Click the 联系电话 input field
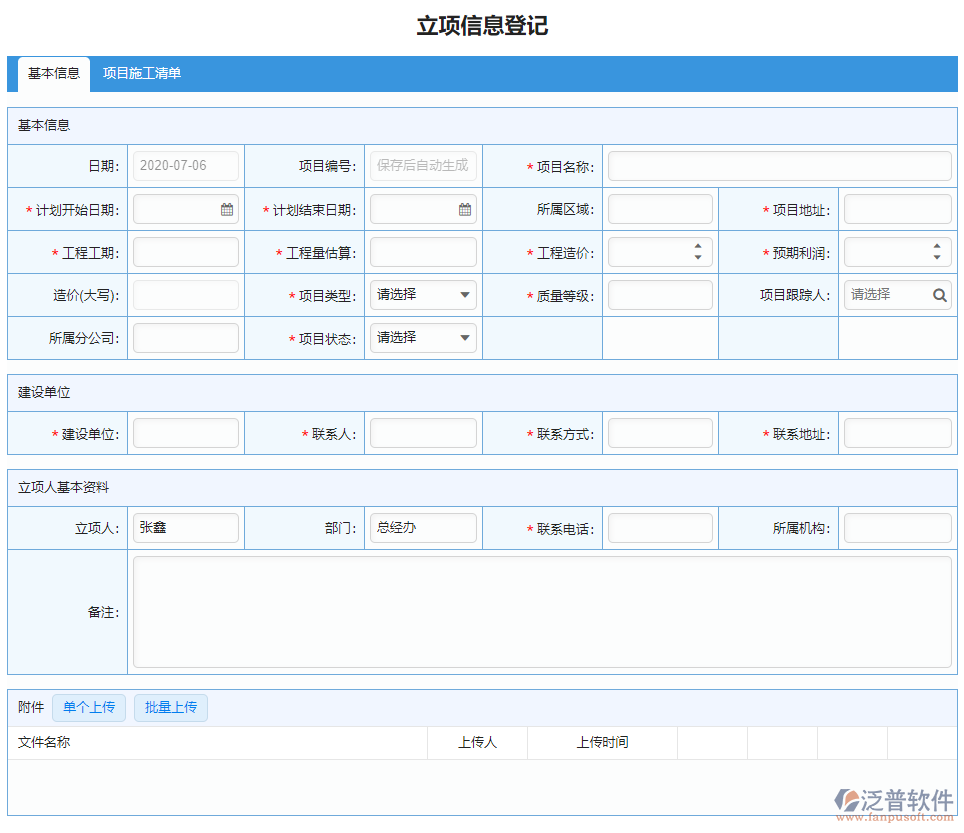This screenshot has width=964, height=833. 660,528
